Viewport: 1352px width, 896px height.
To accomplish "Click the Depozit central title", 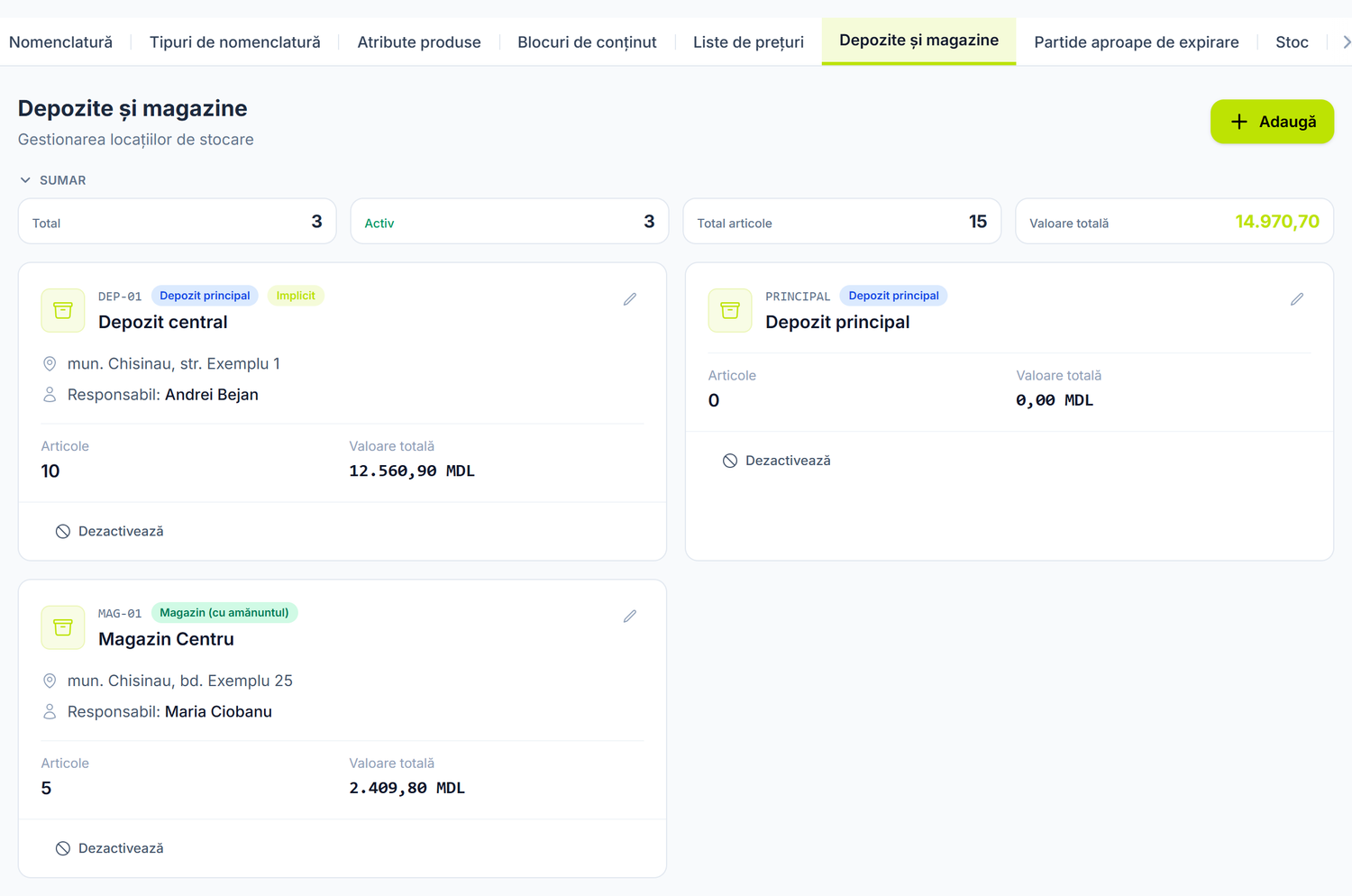I will click(x=163, y=322).
